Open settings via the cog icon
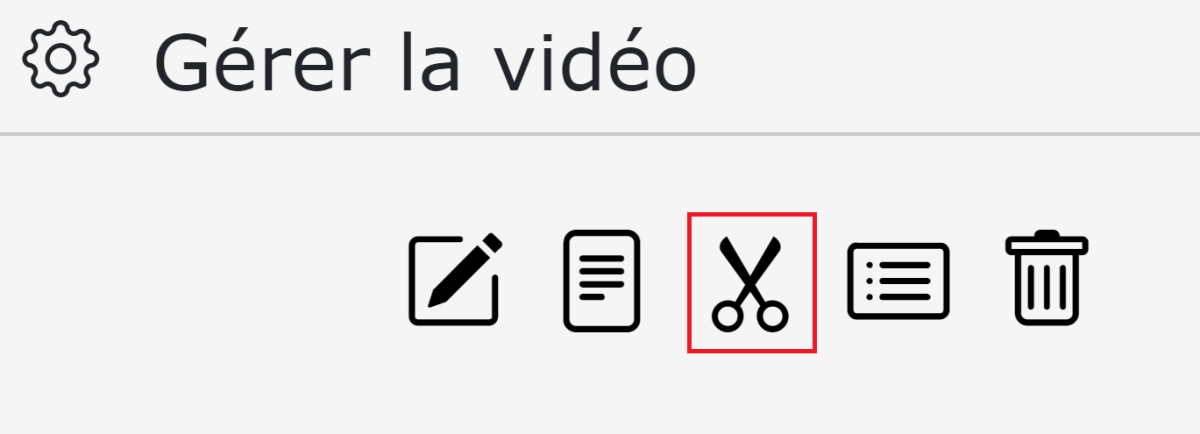 pos(60,58)
